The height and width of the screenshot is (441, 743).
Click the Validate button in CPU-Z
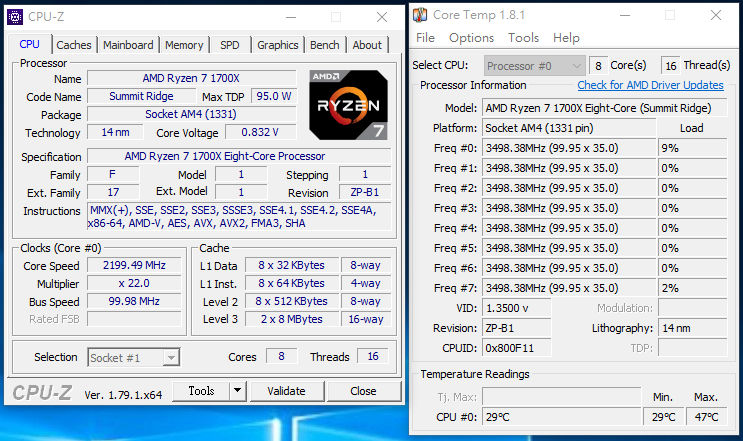287,391
